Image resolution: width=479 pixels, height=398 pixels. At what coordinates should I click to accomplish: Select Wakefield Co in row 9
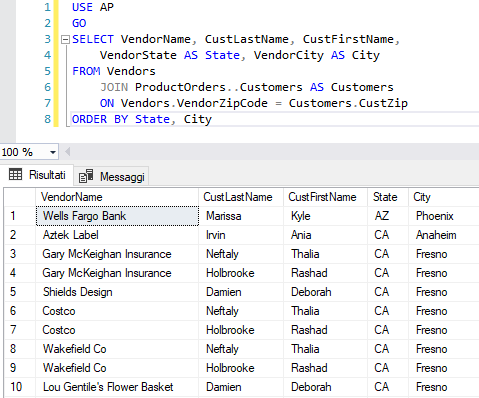pos(117,368)
